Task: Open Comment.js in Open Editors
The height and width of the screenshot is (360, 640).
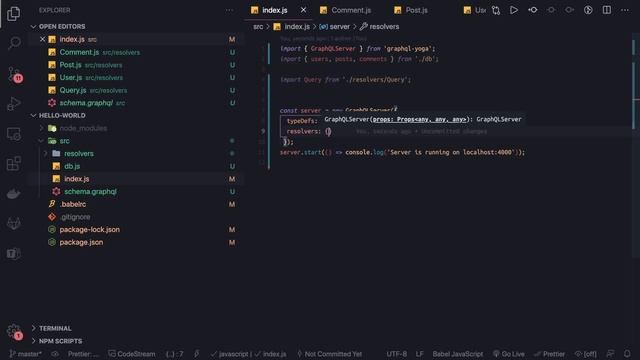Action: coord(79,52)
